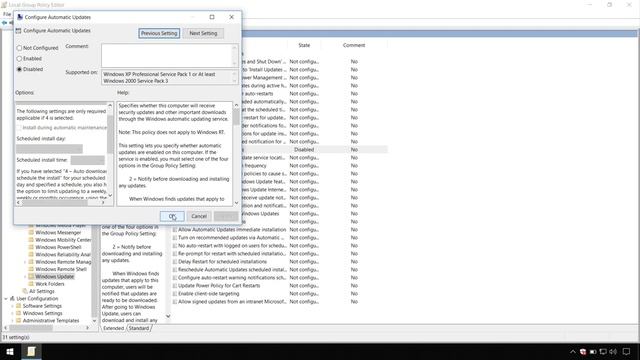
Task: Click the Comment column header in list
Action: [x=354, y=45]
